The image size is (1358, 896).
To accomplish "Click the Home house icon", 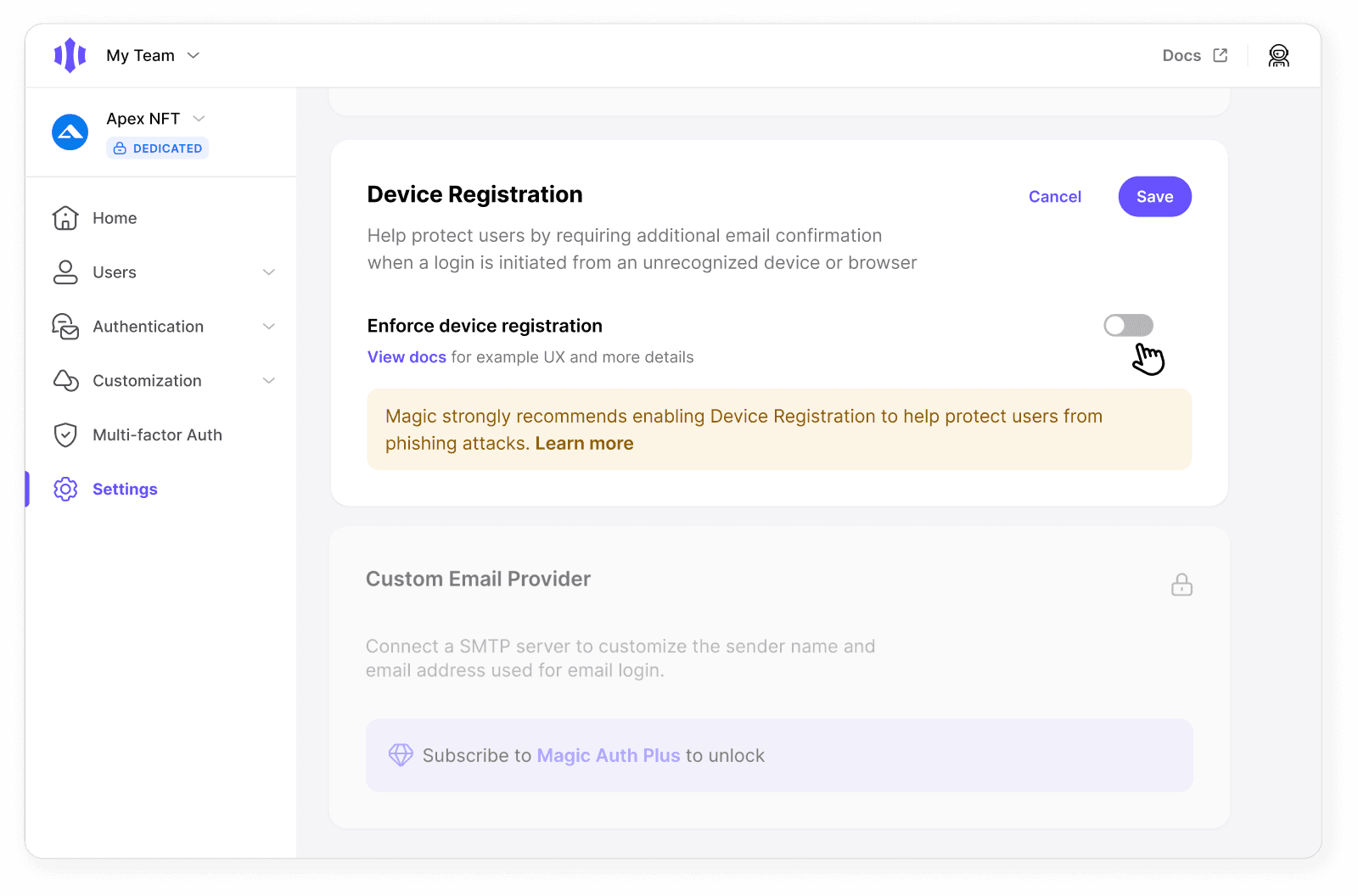I will (x=65, y=218).
